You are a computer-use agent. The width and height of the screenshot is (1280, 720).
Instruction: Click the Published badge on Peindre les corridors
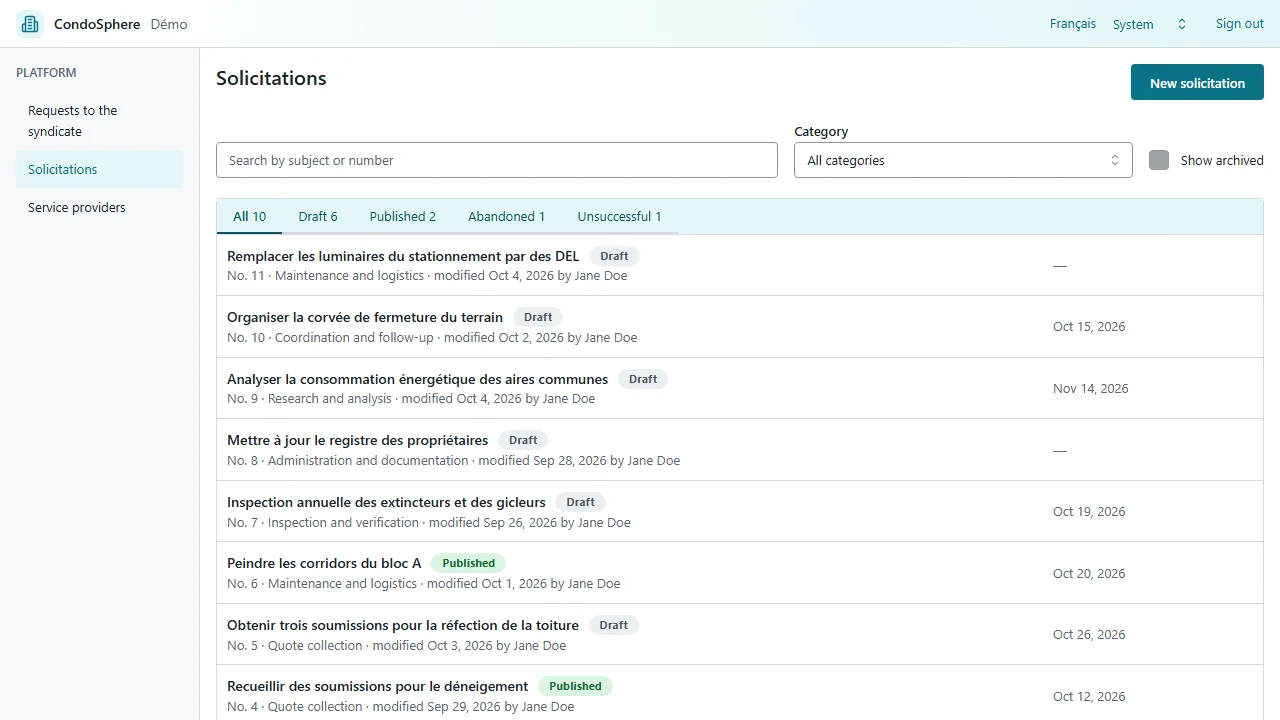point(468,563)
